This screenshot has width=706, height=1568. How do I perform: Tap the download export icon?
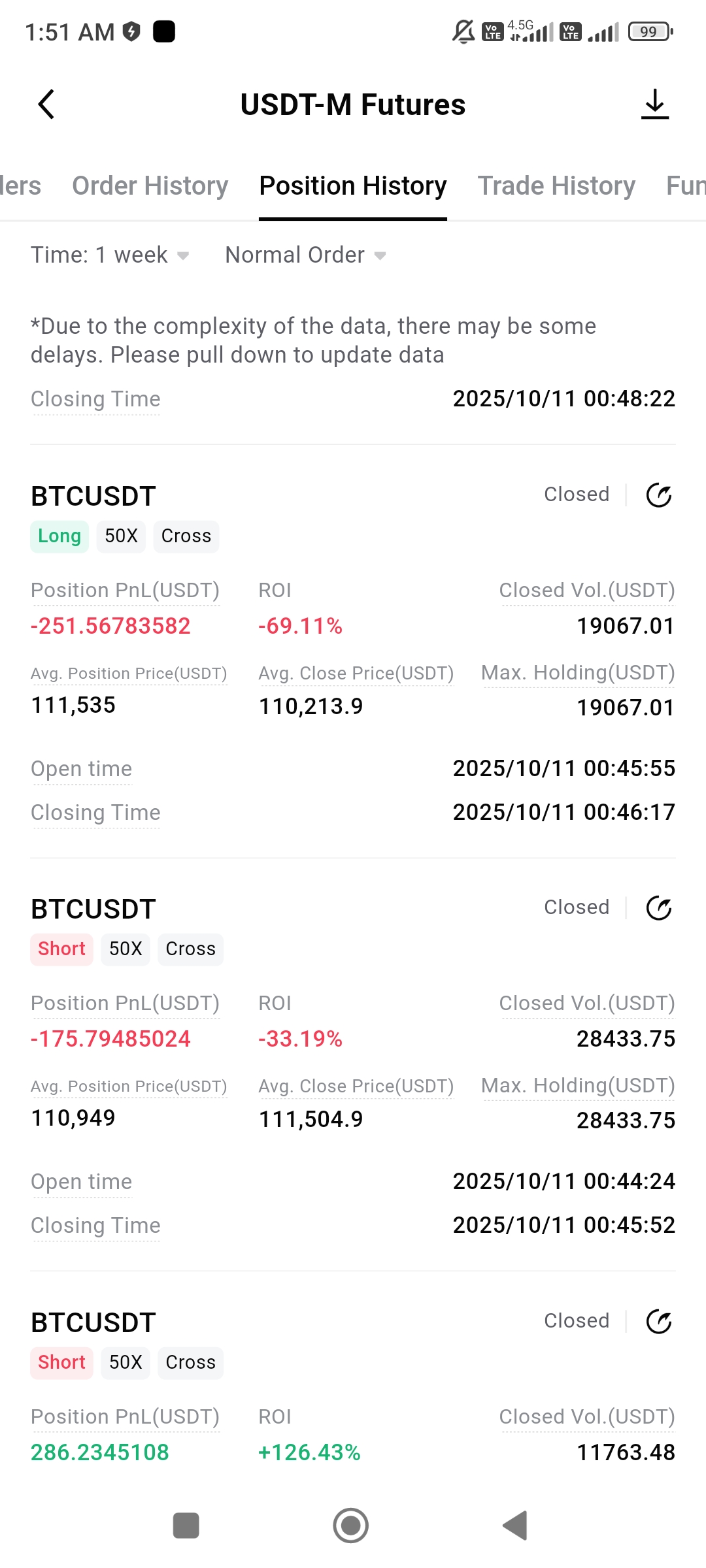(655, 105)
